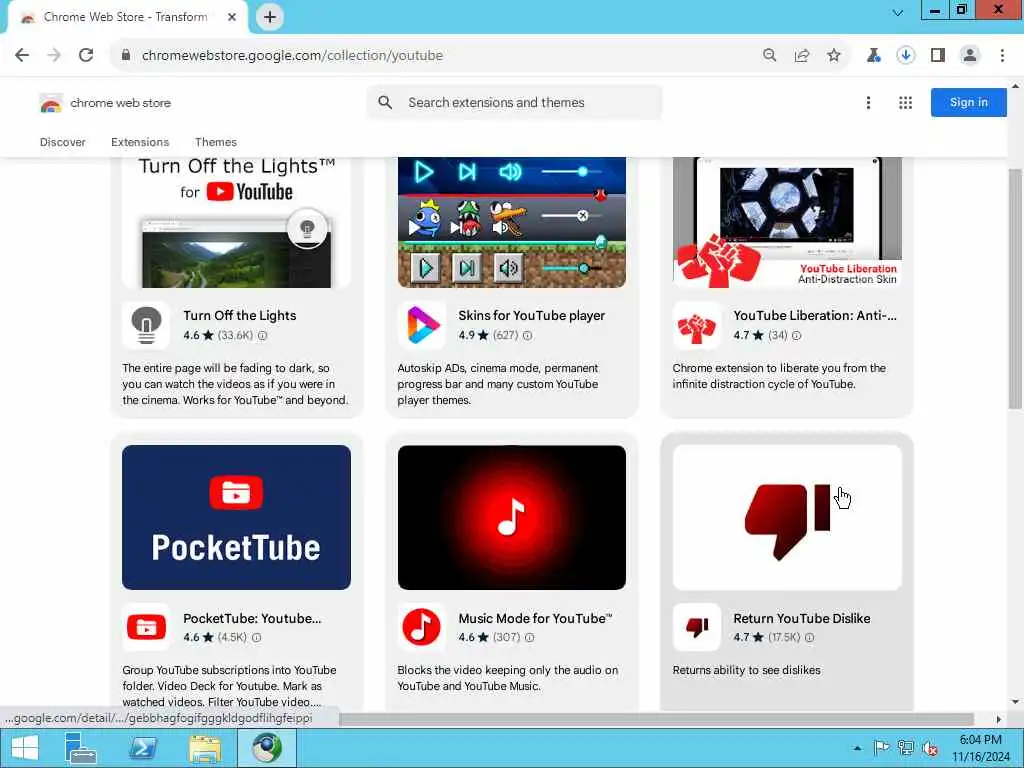Open Skins for YouTube player title
The height and width of the screenshot is (768, 1024).
click(x=532, y=315)
